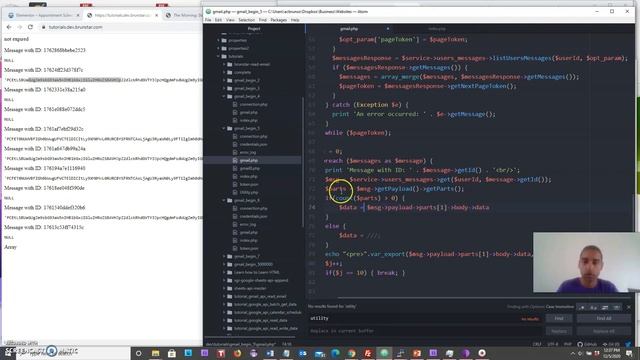640x360 pixels.
Task: Open gmail2.php in the project tree
Action: click(x=250, y=168)
